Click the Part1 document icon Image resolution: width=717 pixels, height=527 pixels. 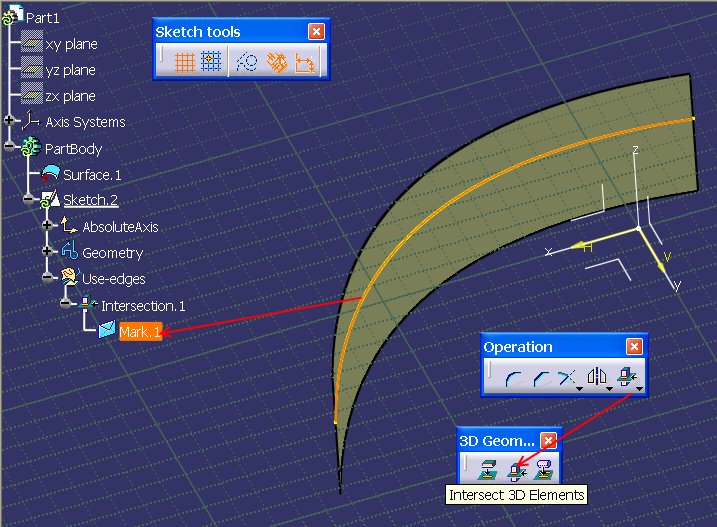[12, 16]
